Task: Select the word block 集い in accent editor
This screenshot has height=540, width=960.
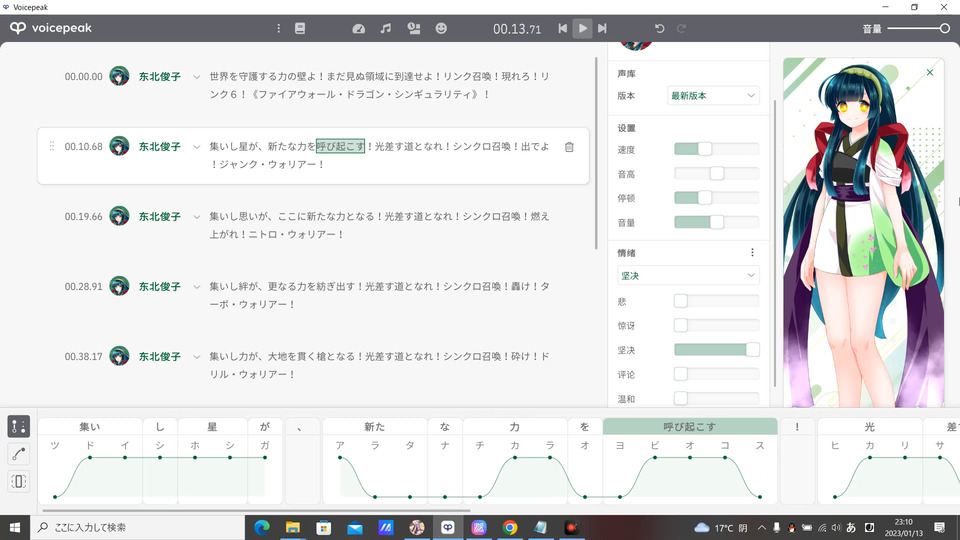Action: pyautogui.click(x=90, y=427)
